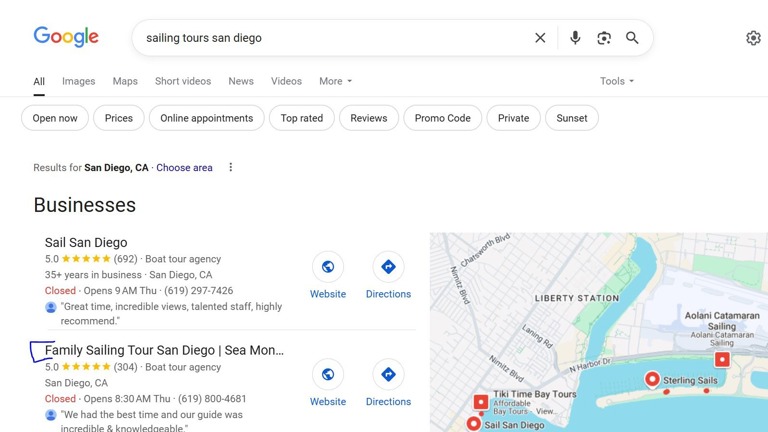
Task: Click the magnifying glass search icon
Action: point(632,38)
